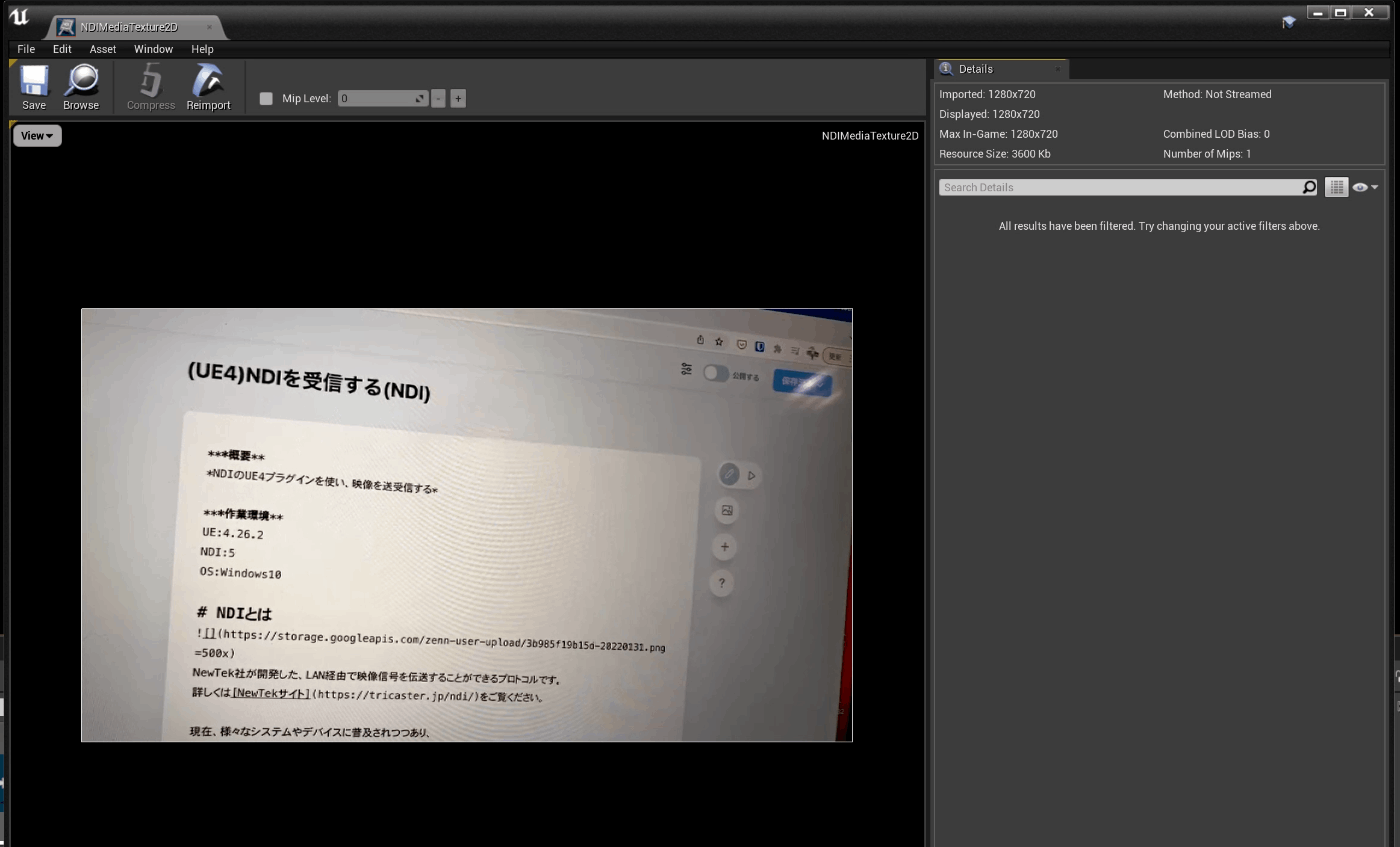
Task: Enable the Mip Level checkbox
Action: (266, 98)
